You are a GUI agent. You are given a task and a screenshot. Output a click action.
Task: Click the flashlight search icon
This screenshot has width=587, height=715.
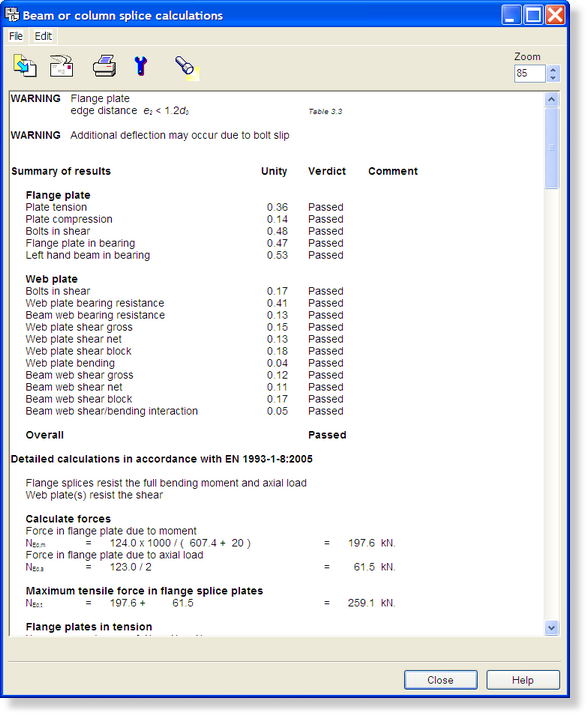pos(187,68)
